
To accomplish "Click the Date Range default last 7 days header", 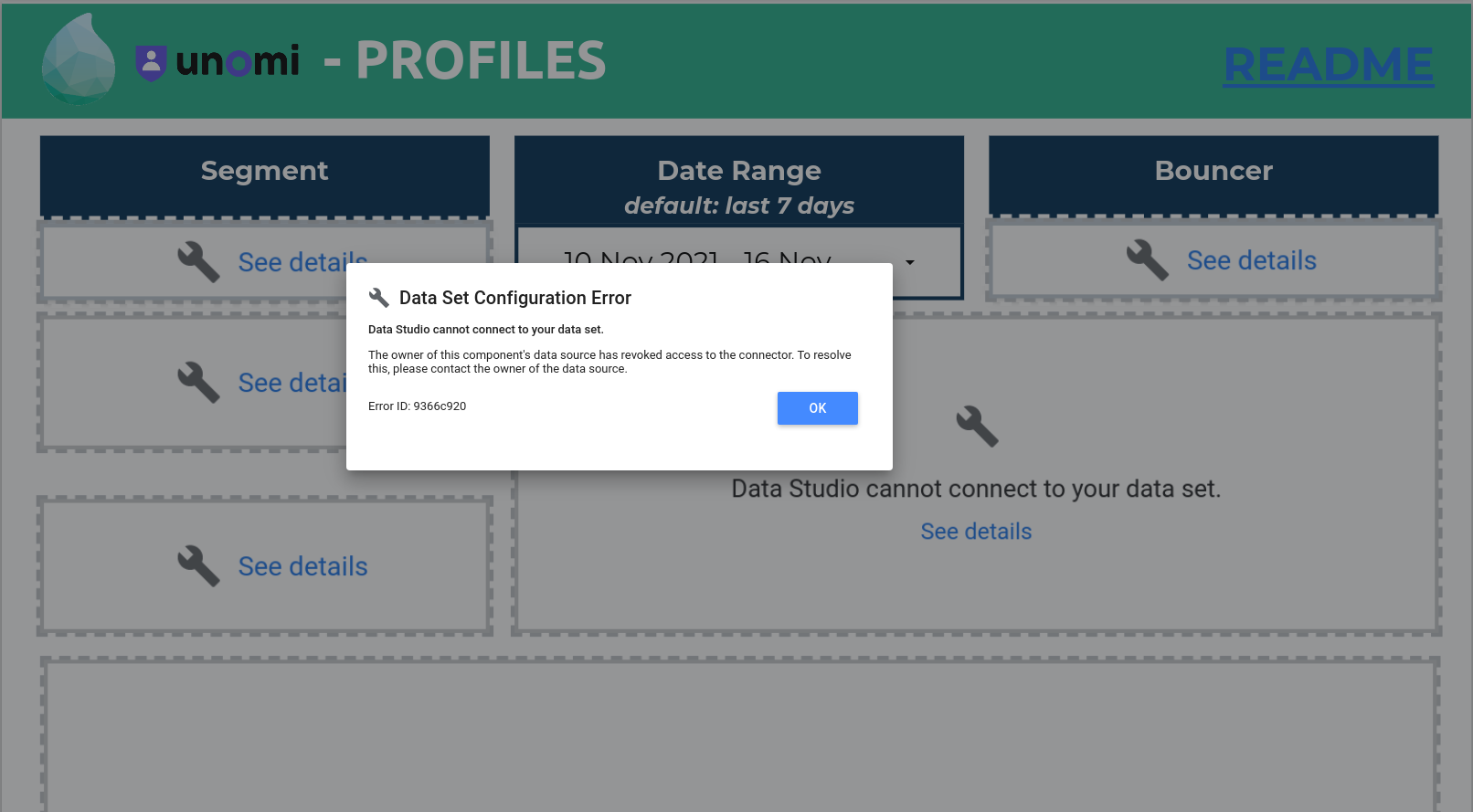I will (739, 181).
